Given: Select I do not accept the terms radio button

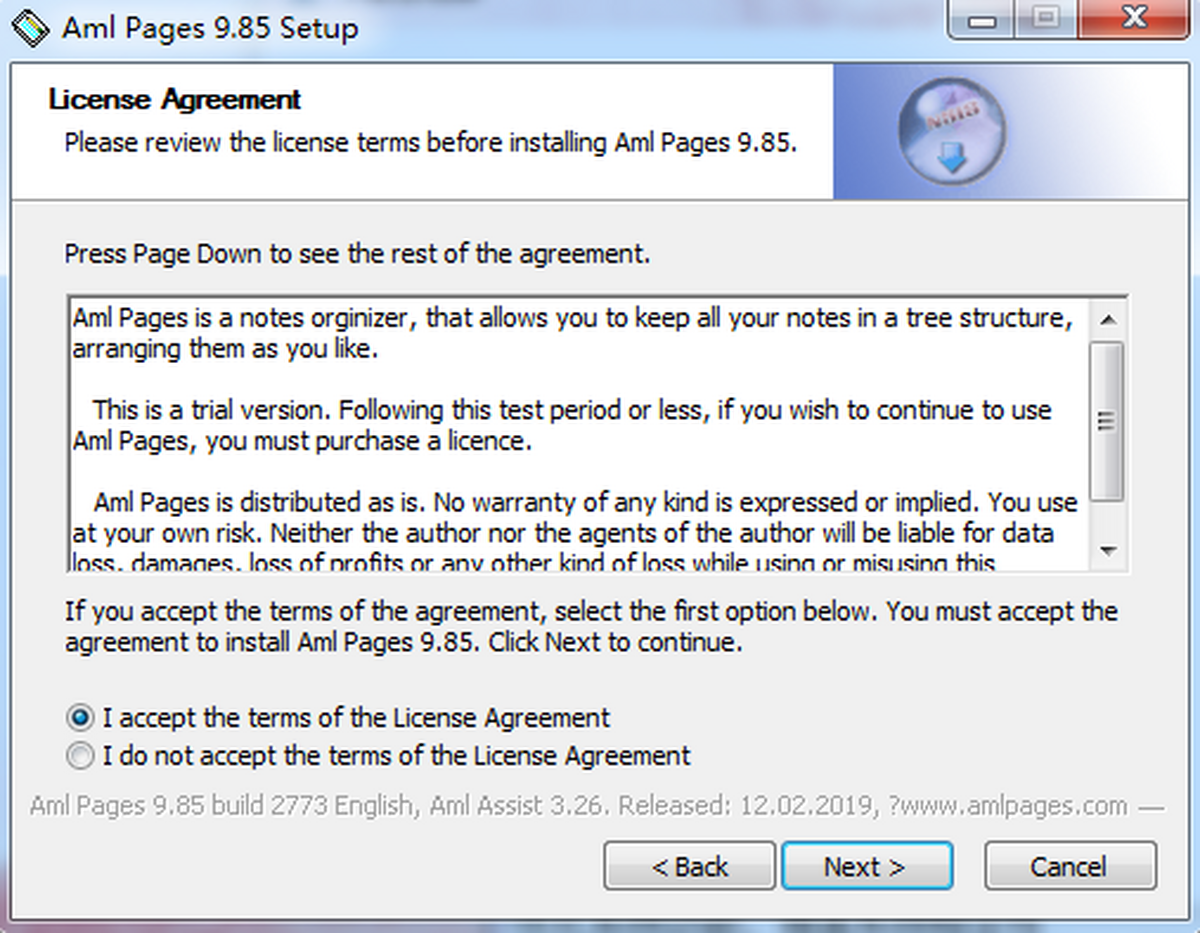Looking at the screenshot, I should click(x=81, y=755).
